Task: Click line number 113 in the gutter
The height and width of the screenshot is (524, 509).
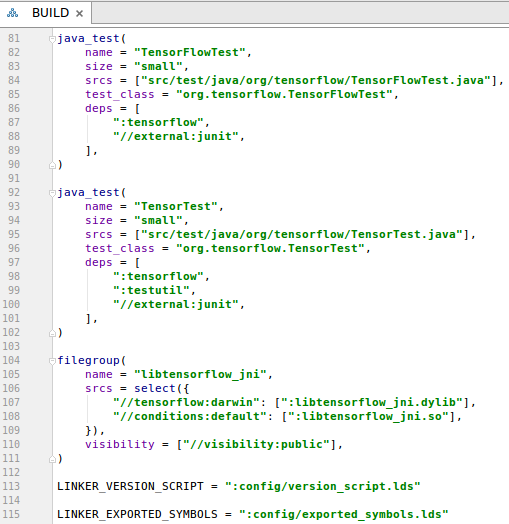Action: click(x=11, y=486)
